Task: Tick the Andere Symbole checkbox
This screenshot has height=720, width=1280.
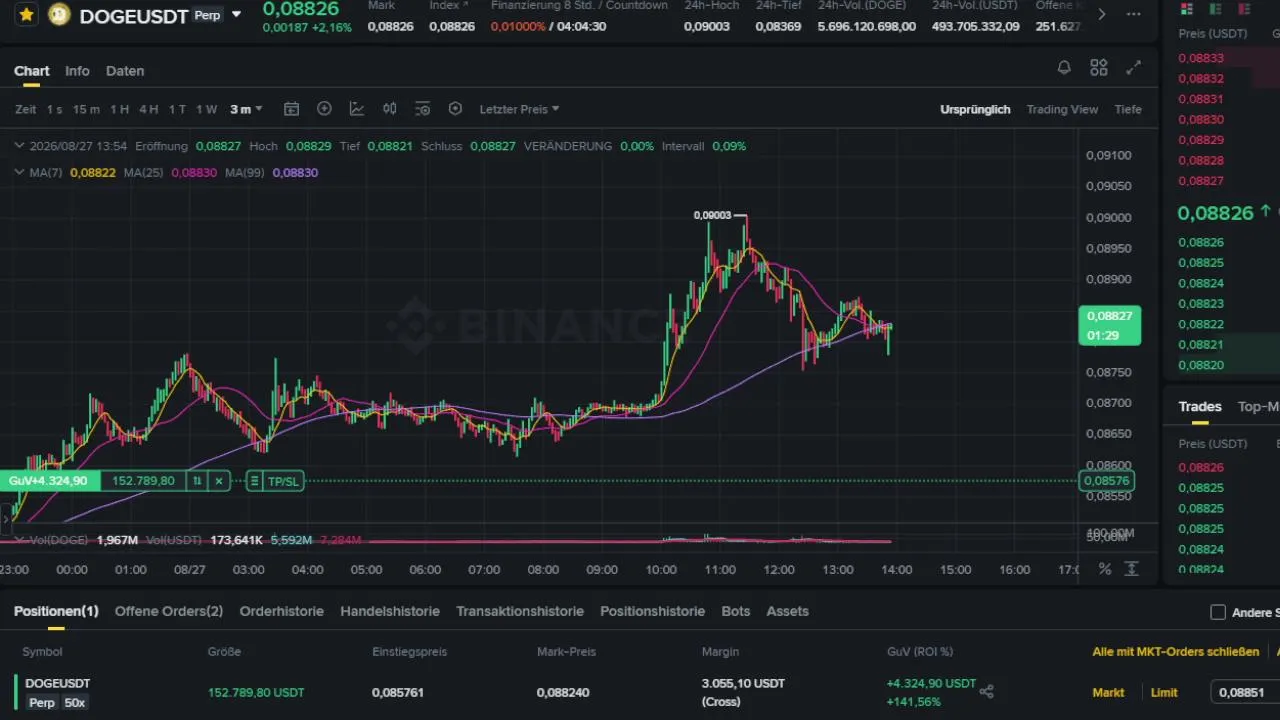Action: [1218, 612]
